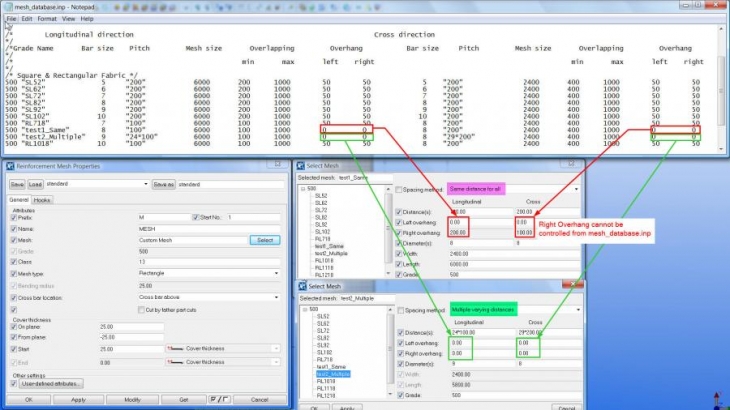Toggle the Prefix checkbox
The height and width of the screenshot is (410, 730).
16,217
